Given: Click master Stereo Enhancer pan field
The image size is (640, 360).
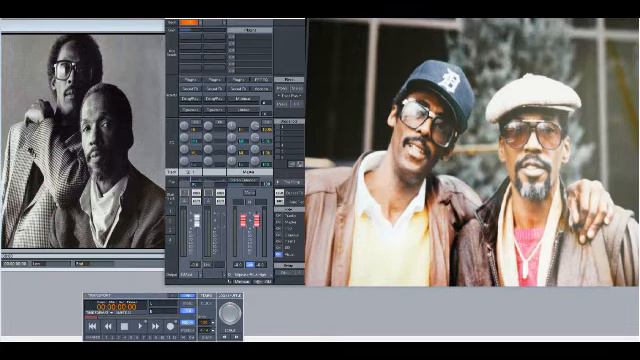Looking at the screenshot, I should pos(244,180).
